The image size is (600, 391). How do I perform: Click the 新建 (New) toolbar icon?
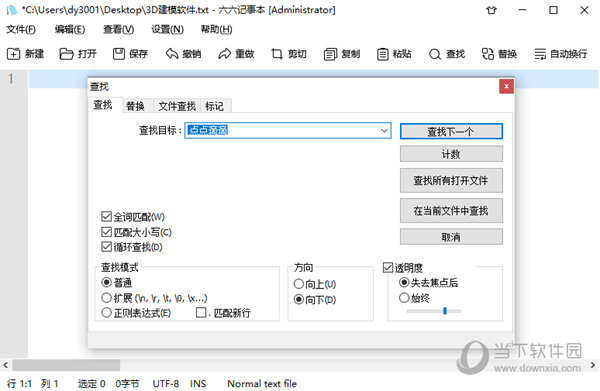pos(13,54)
